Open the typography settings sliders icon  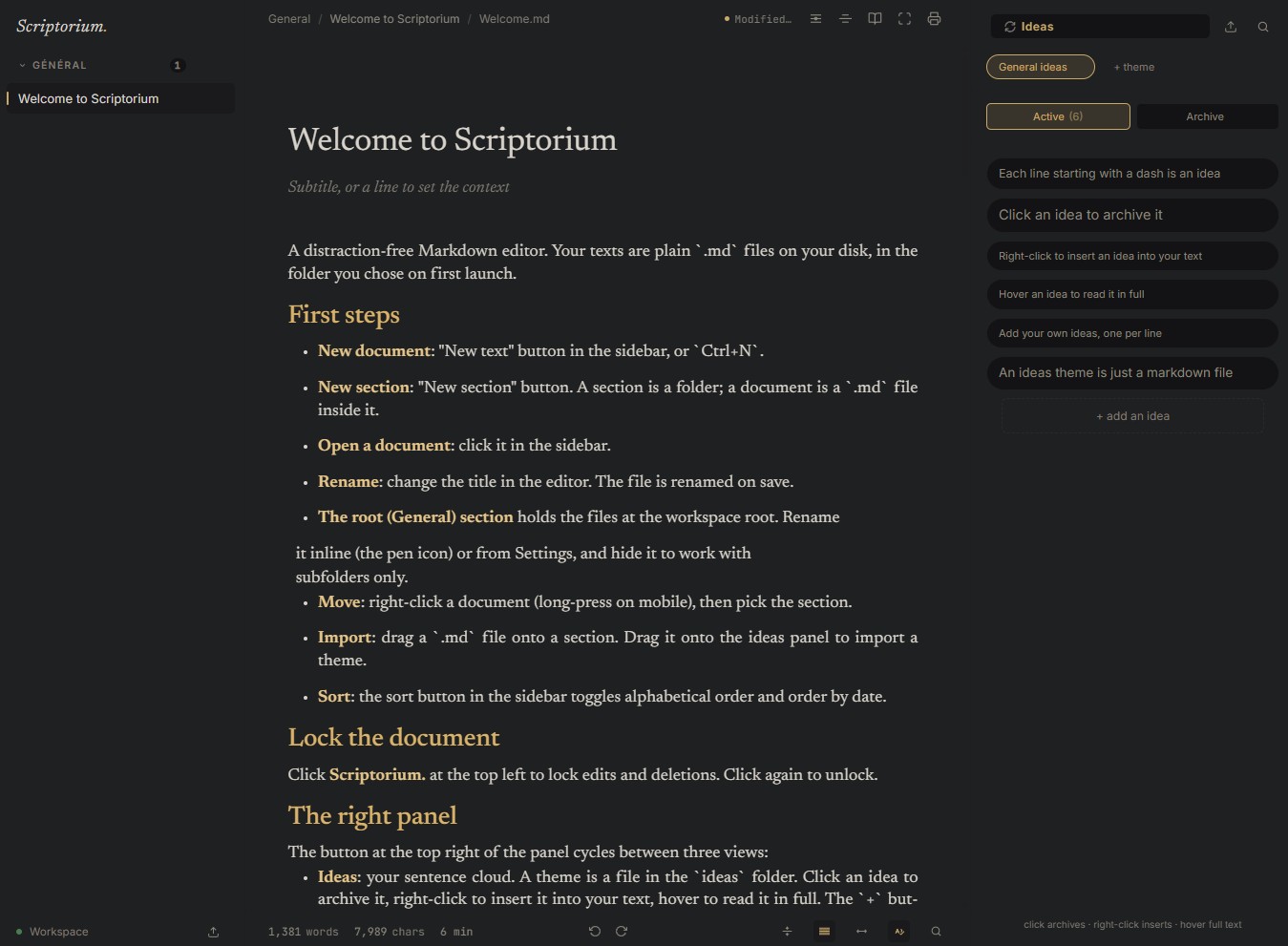click(815, 19)
